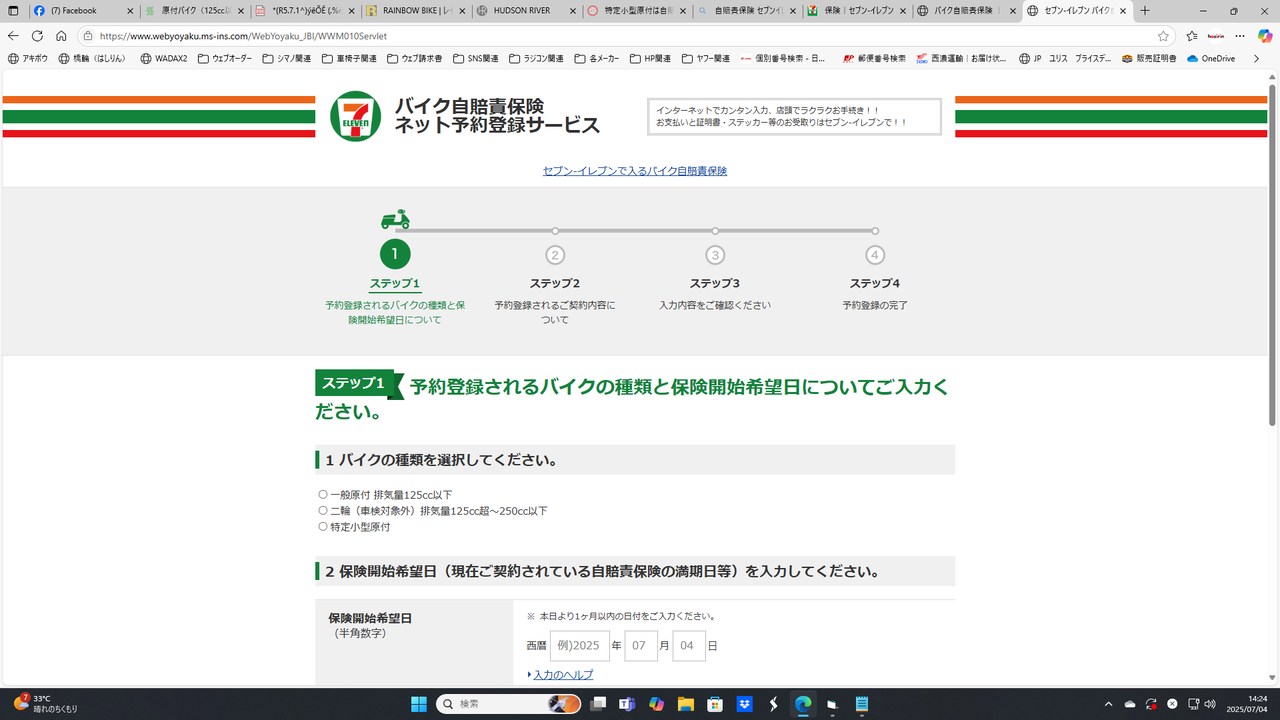
Task: Open the 西濃運輸 bookmark
Action: point(961,59)
